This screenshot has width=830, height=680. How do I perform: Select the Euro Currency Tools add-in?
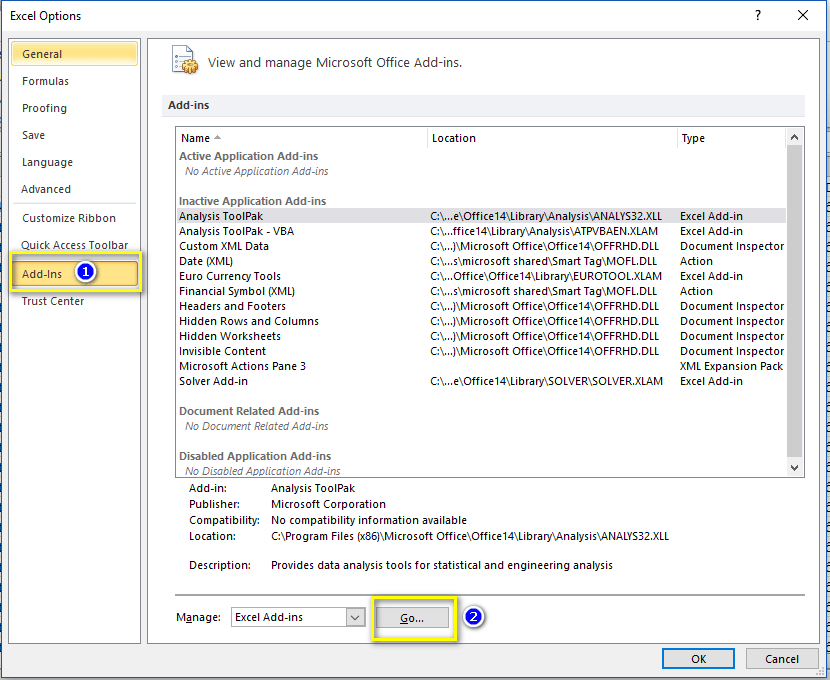(x=229, y=276)
